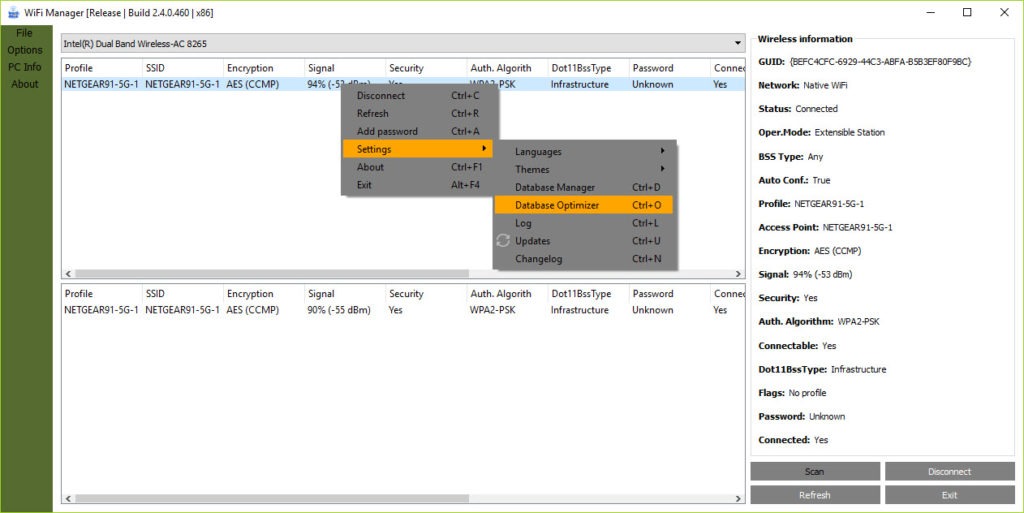Maximize the WiFi Manager window
Viewport: 1024px width, 513px height.
(967, 12)
